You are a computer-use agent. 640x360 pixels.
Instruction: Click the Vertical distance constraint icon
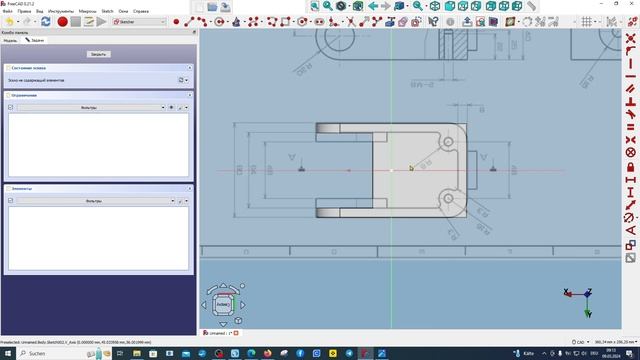[631, 192]
